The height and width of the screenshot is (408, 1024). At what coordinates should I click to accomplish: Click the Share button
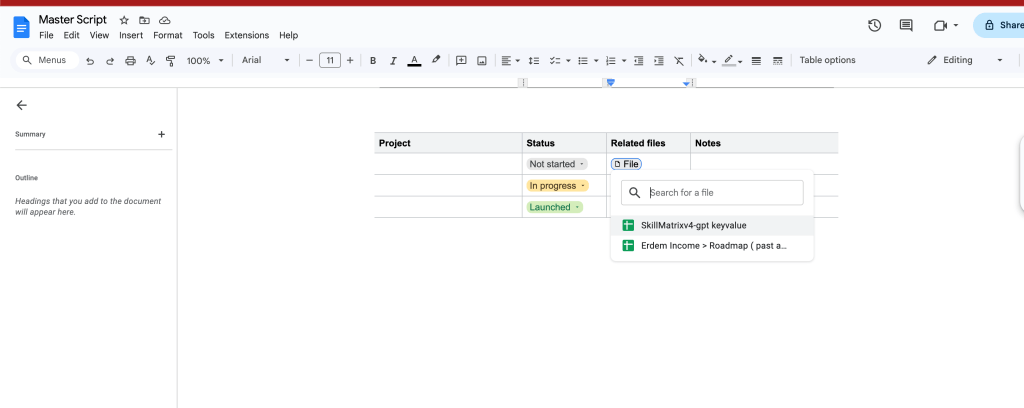(x=999, y=25)
